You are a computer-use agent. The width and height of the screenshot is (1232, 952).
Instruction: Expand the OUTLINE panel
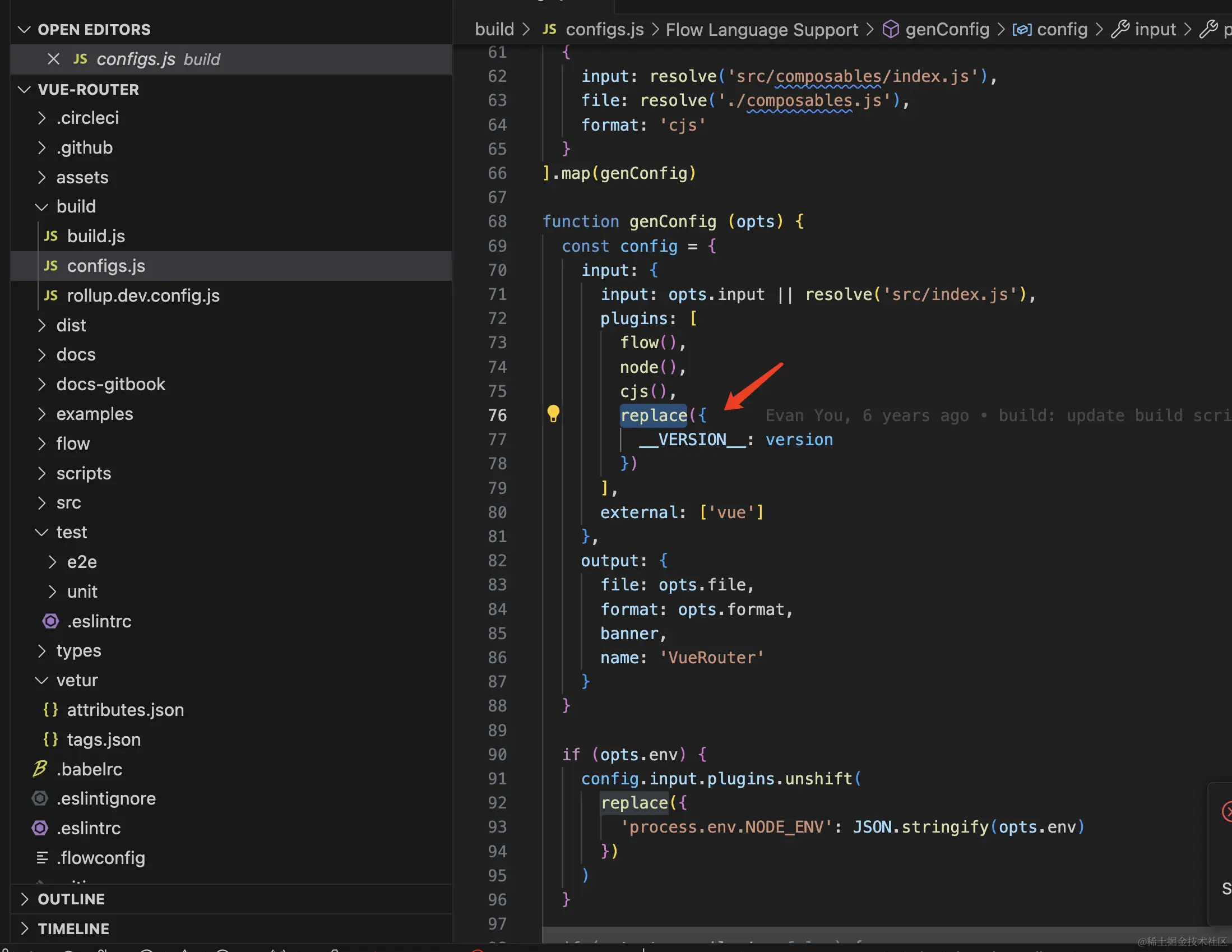pos(71,899)
